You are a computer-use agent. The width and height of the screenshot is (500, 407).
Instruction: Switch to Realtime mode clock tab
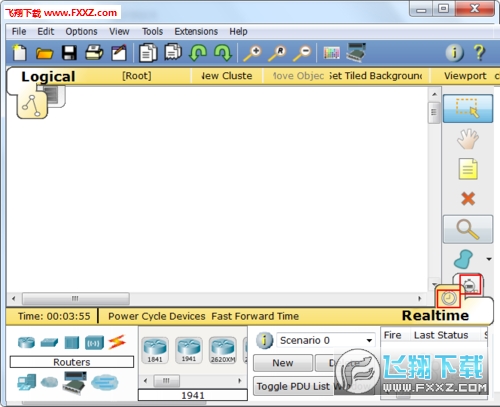tap(449, 297)
